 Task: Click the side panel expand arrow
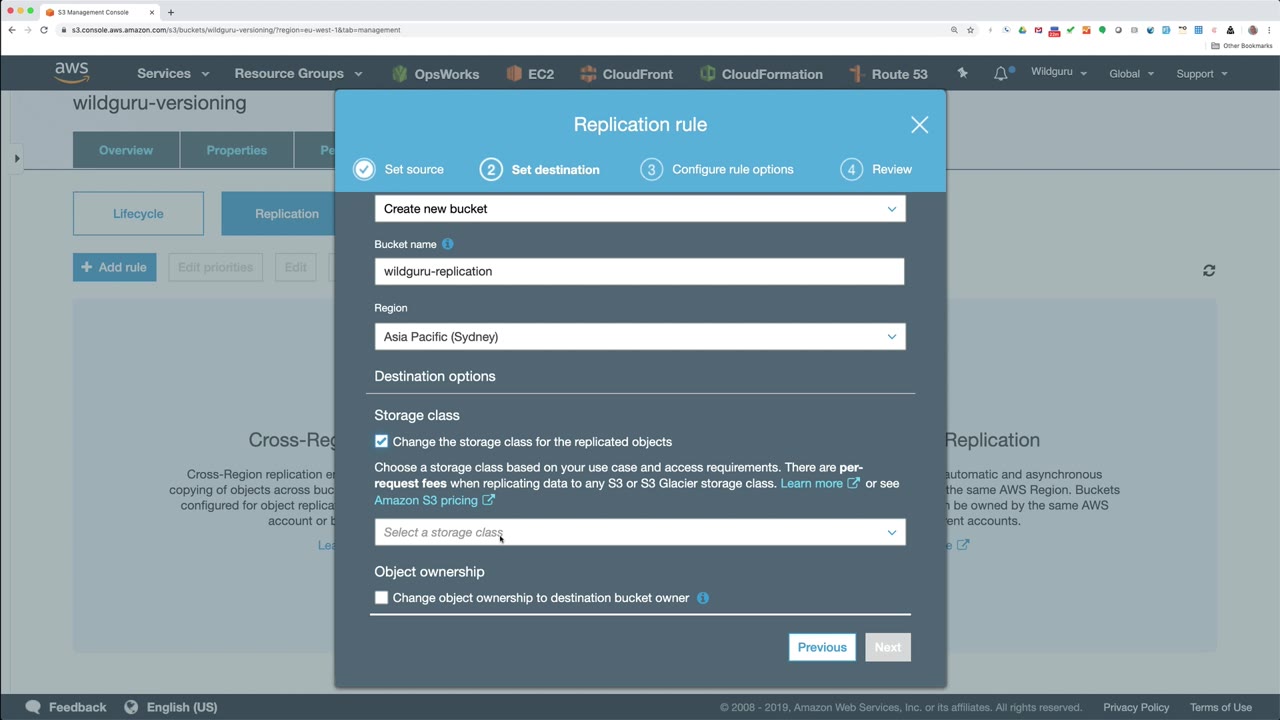(17, 158)
